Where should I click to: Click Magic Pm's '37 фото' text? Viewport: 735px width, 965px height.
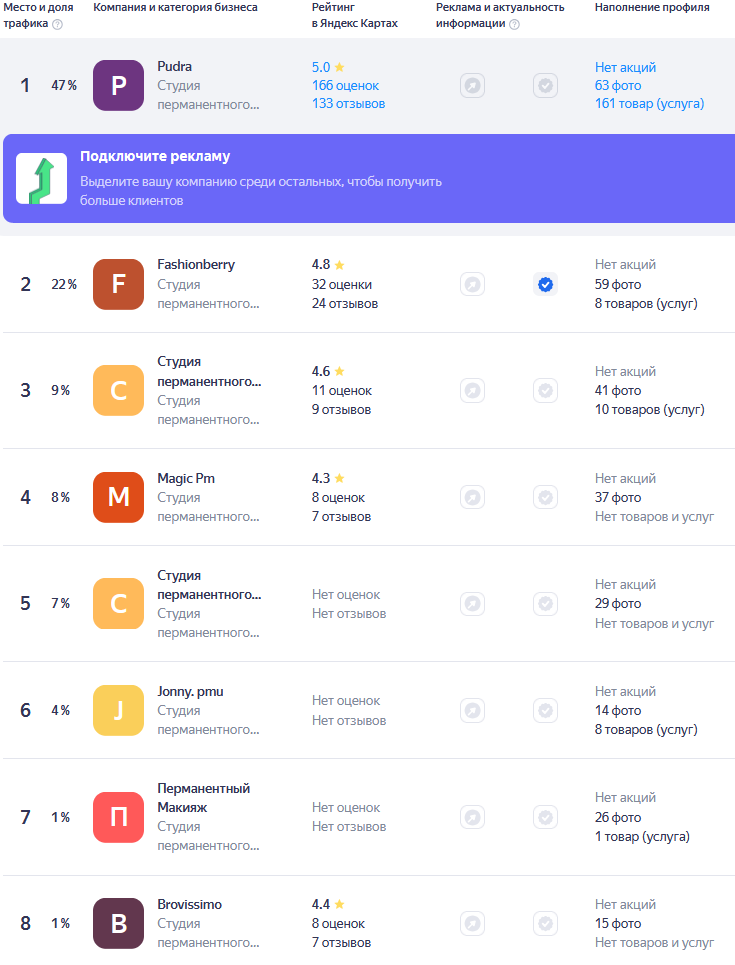click(618, 497)
